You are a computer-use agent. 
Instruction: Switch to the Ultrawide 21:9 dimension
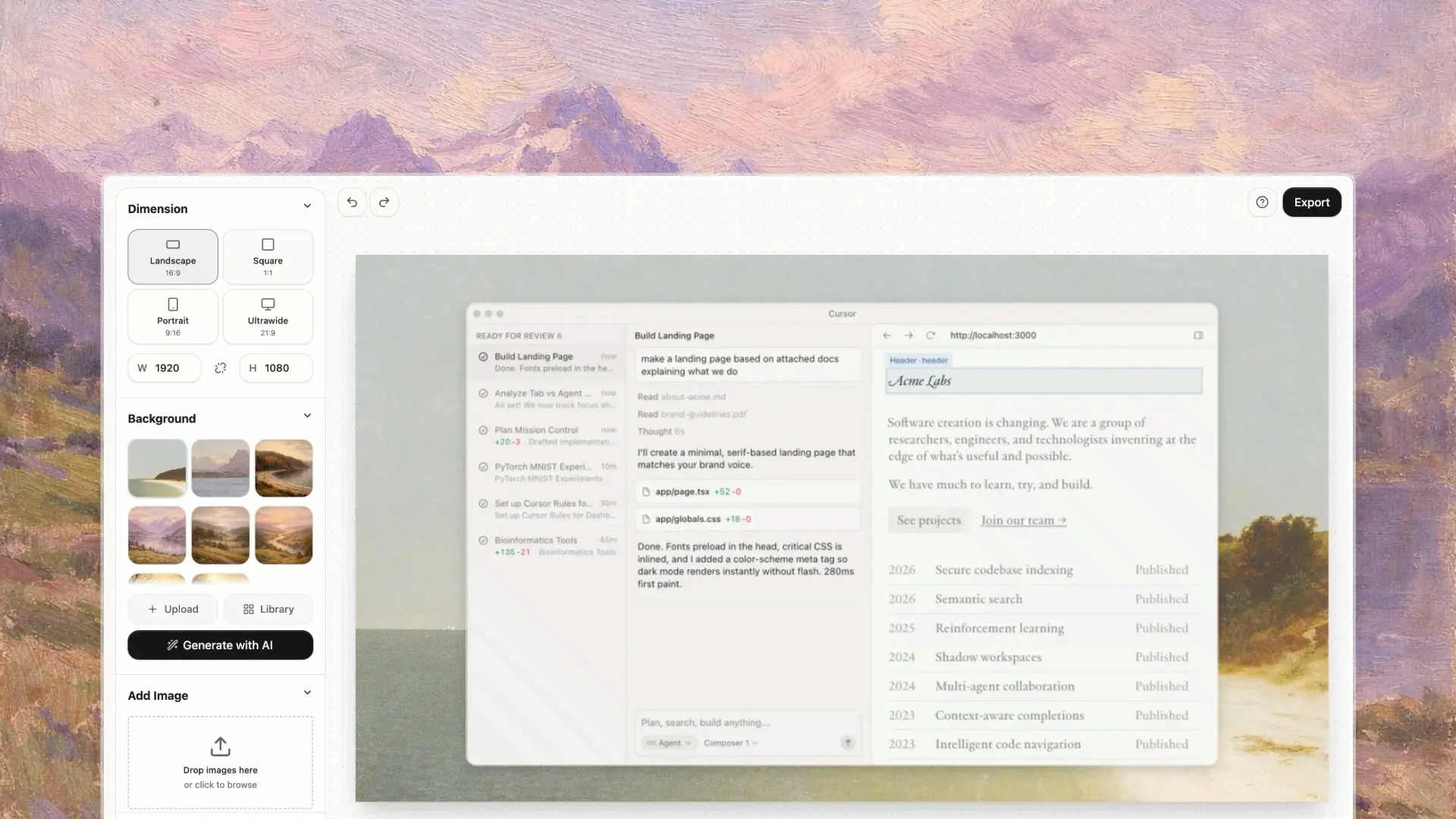268,316
